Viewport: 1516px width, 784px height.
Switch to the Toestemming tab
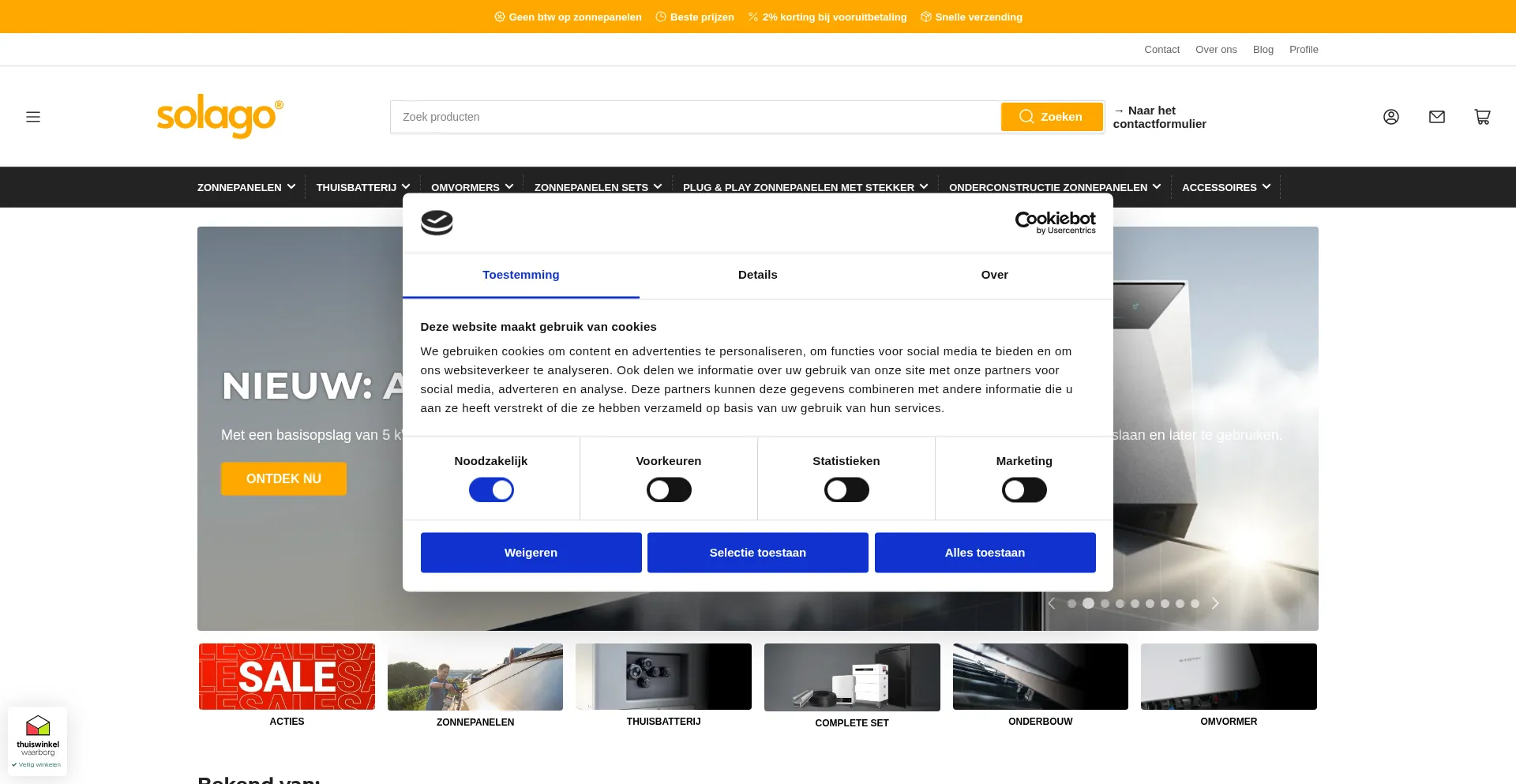tap(521, 276)
